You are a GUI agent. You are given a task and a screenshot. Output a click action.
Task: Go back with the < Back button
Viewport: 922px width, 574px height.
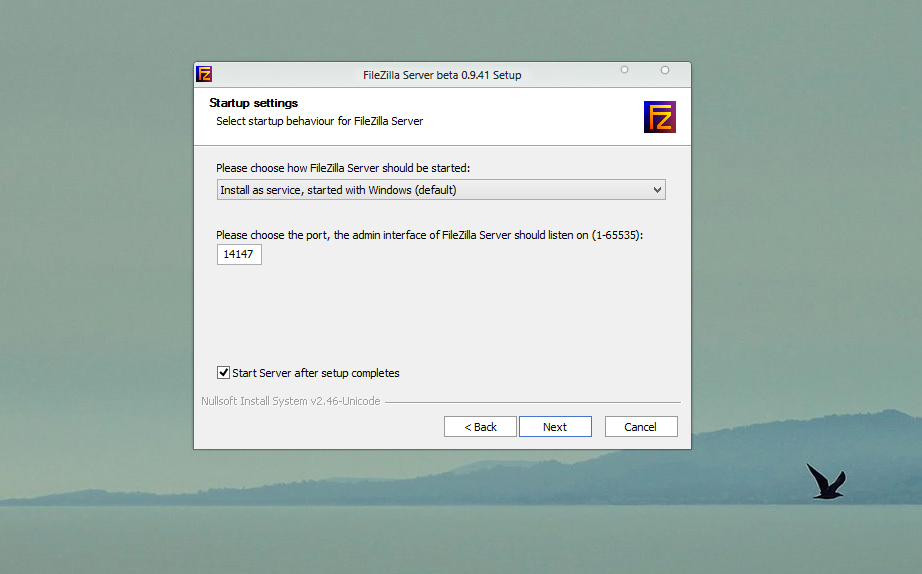pyautogui.click(x=480, y=427)
